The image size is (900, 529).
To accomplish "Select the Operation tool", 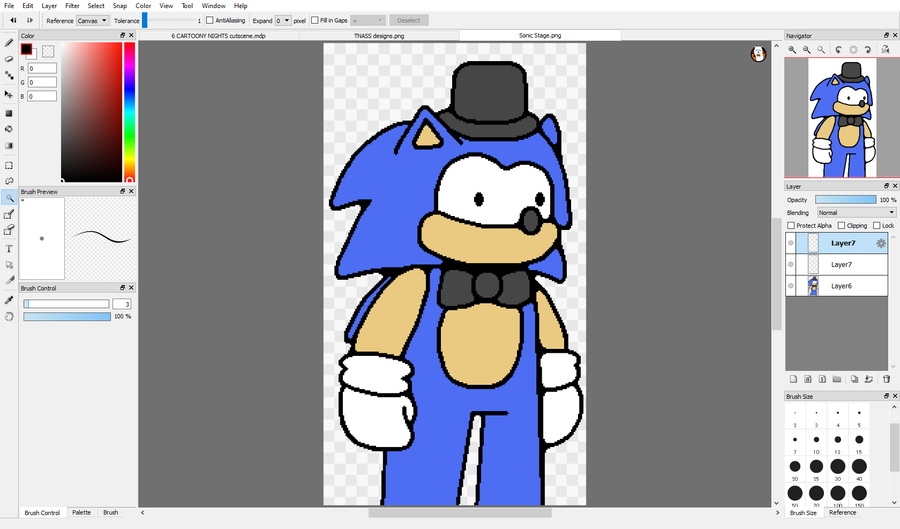I will pyautogui.click(x=9, y=264).
